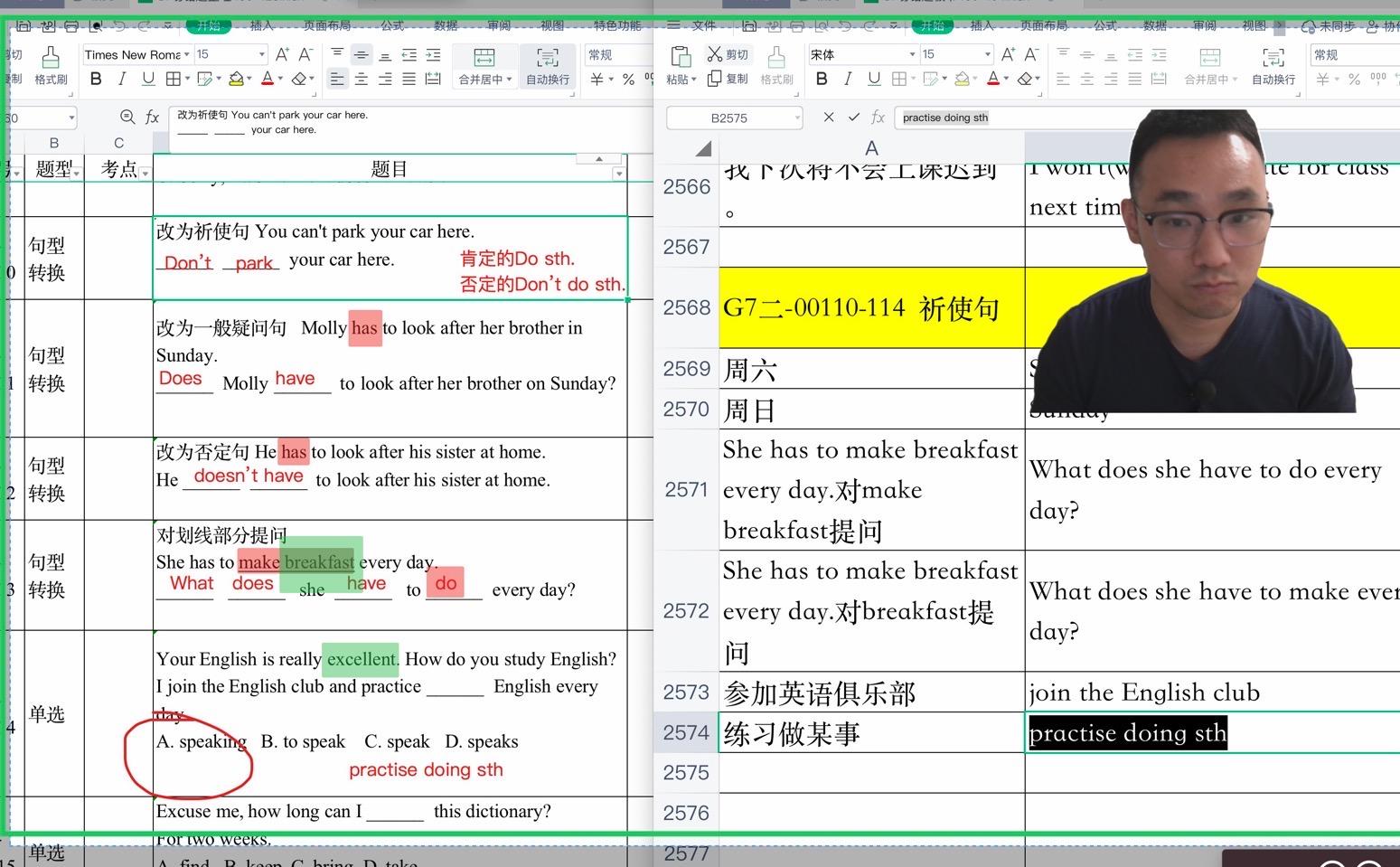Expand 粘贴 paste options arrow
The height and width of the screenshot is (867, 1400).
pyautogui.click(x=693, y=80)
